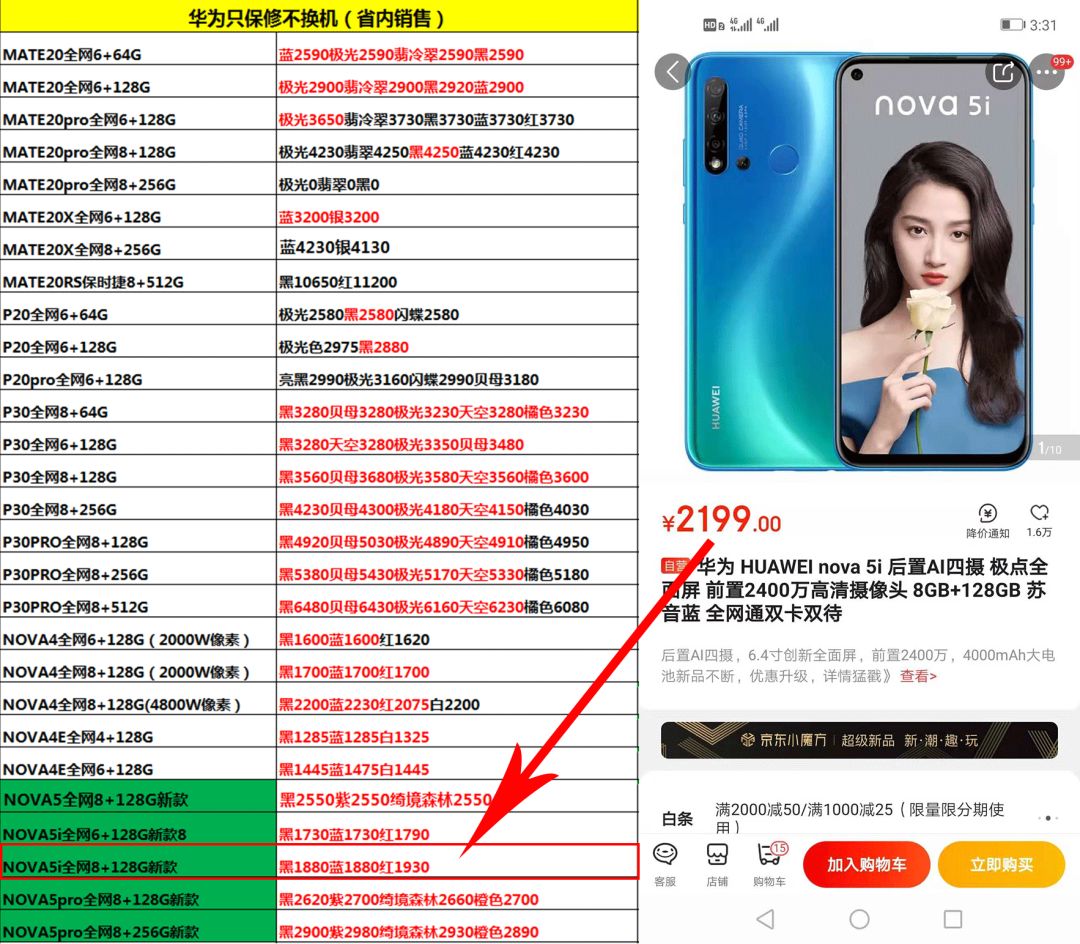1080x944 pixels.
Task: Select cell NOVA4全网8+128G(4800W像素)
Action: coord(138,699)
